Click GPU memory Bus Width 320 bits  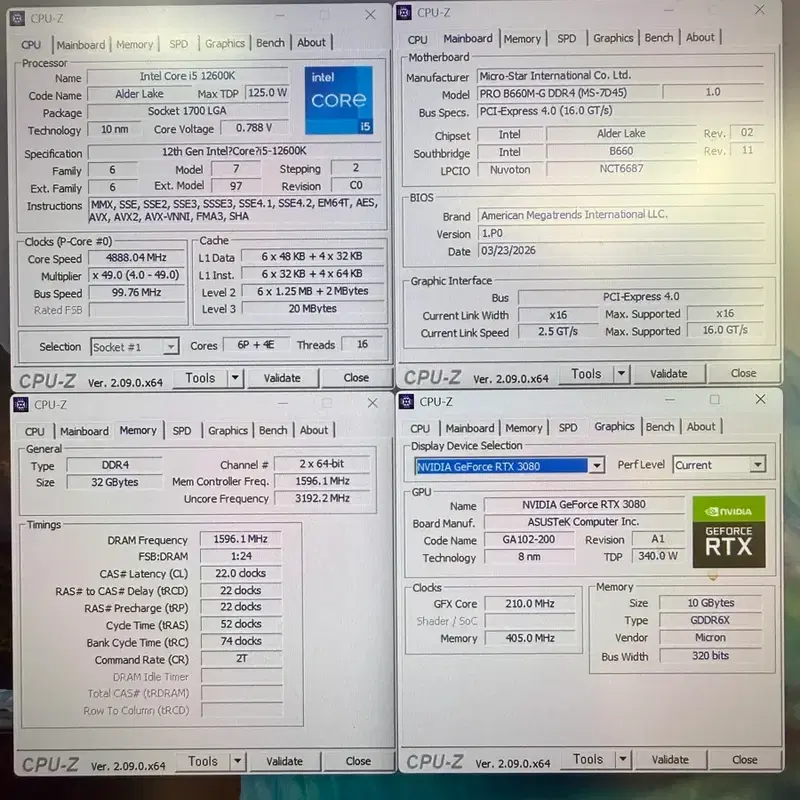point(710,656)
